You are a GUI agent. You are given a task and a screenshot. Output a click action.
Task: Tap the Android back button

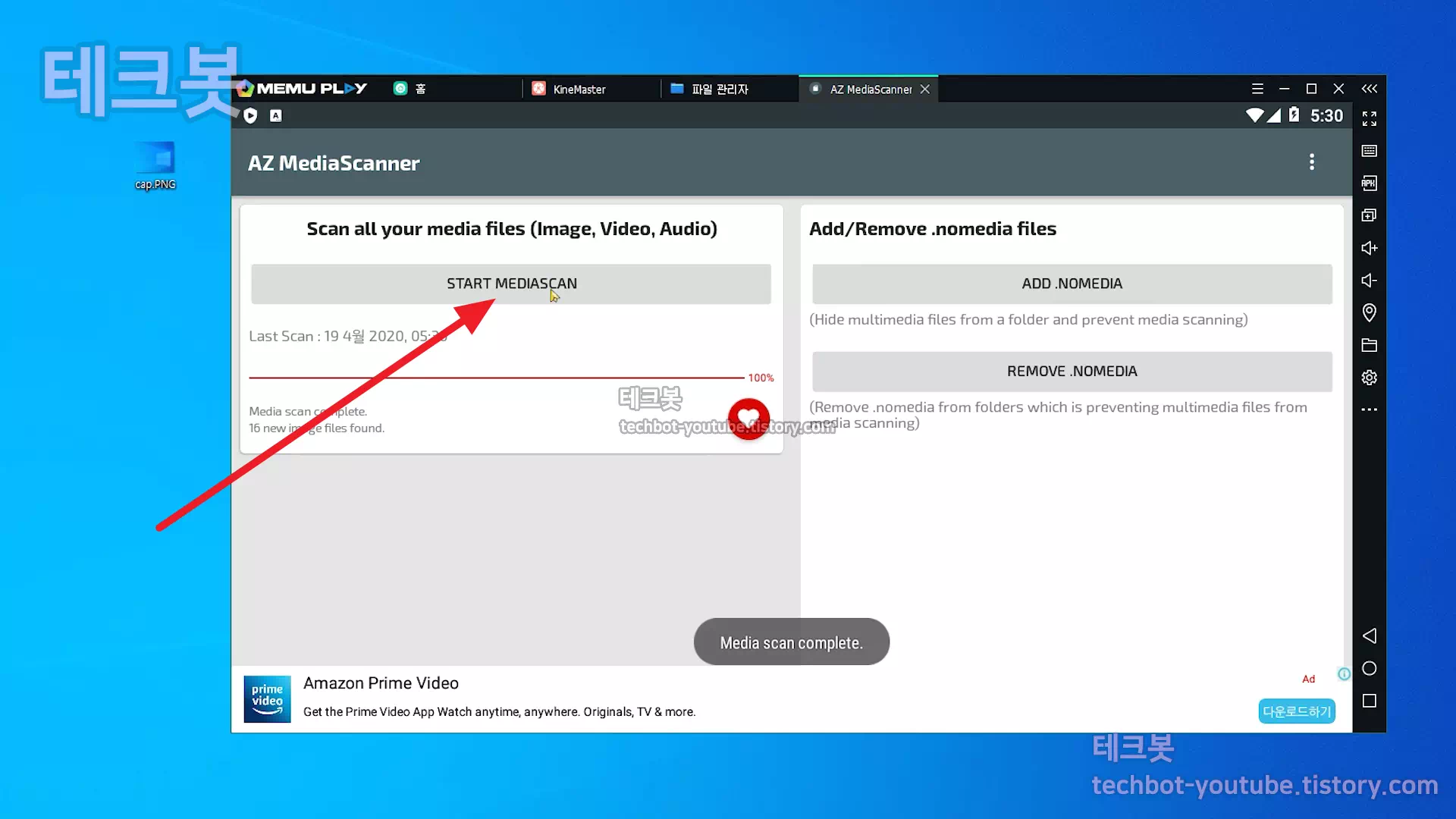click(1369, 635)
